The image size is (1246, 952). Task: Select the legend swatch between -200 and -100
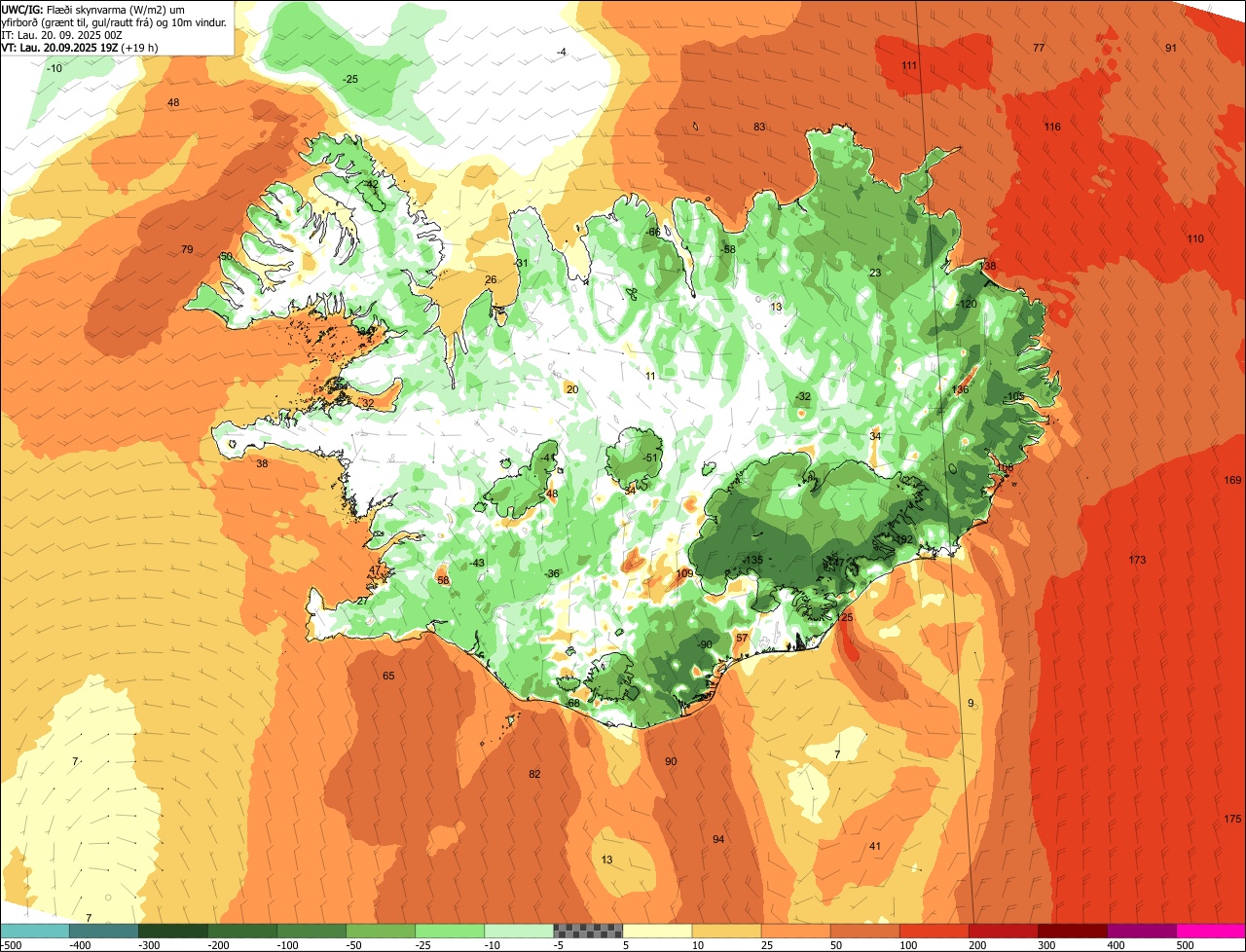tap(242, 931)
